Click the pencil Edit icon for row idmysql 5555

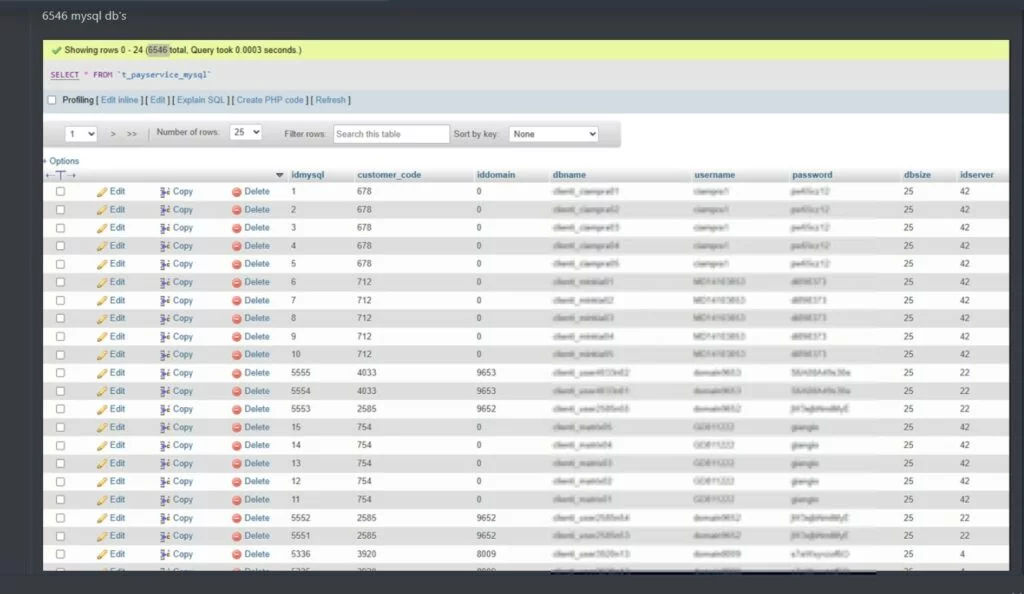(102, 373)
